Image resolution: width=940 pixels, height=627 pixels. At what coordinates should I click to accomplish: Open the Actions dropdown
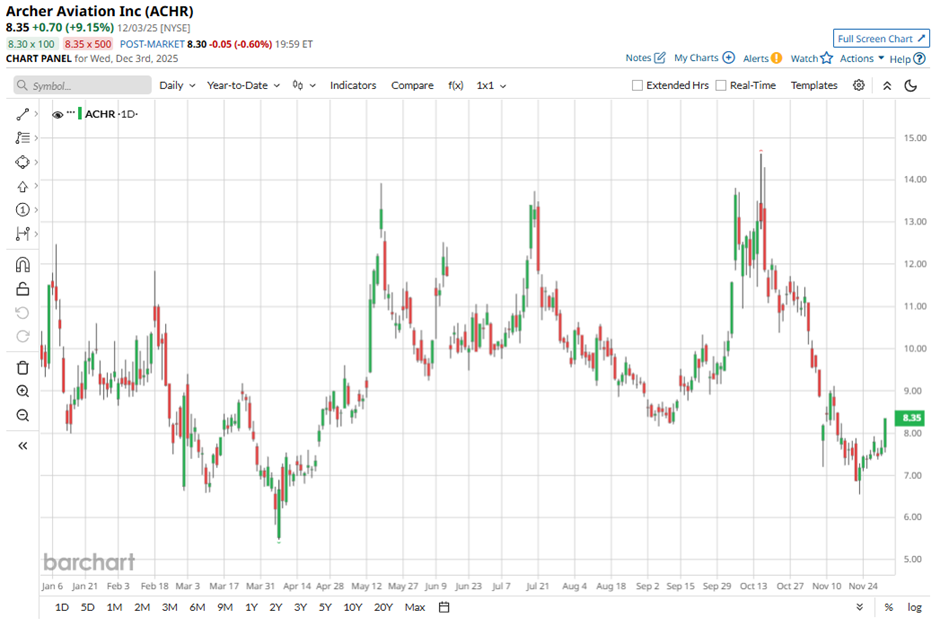coord(862,58)
